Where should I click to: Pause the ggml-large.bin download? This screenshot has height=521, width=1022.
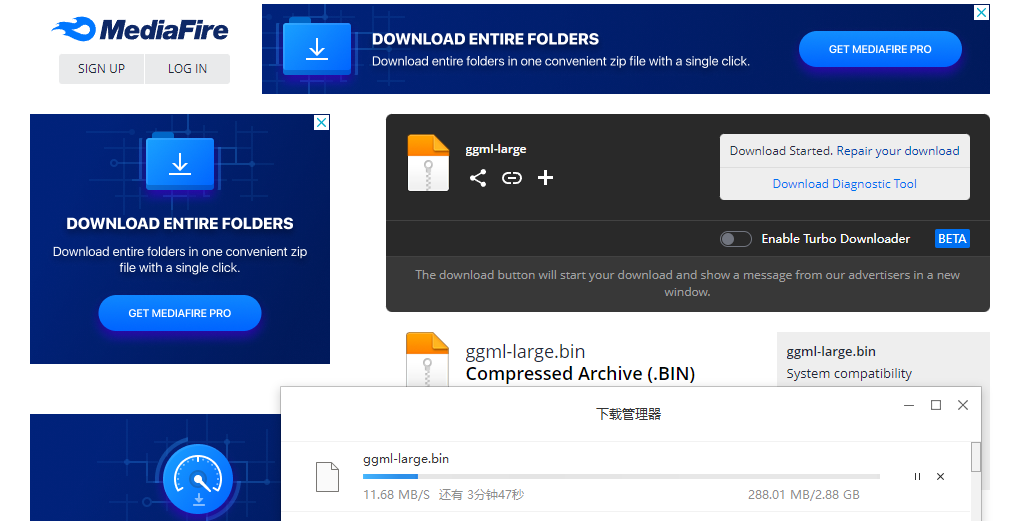[x=917, y=477]
